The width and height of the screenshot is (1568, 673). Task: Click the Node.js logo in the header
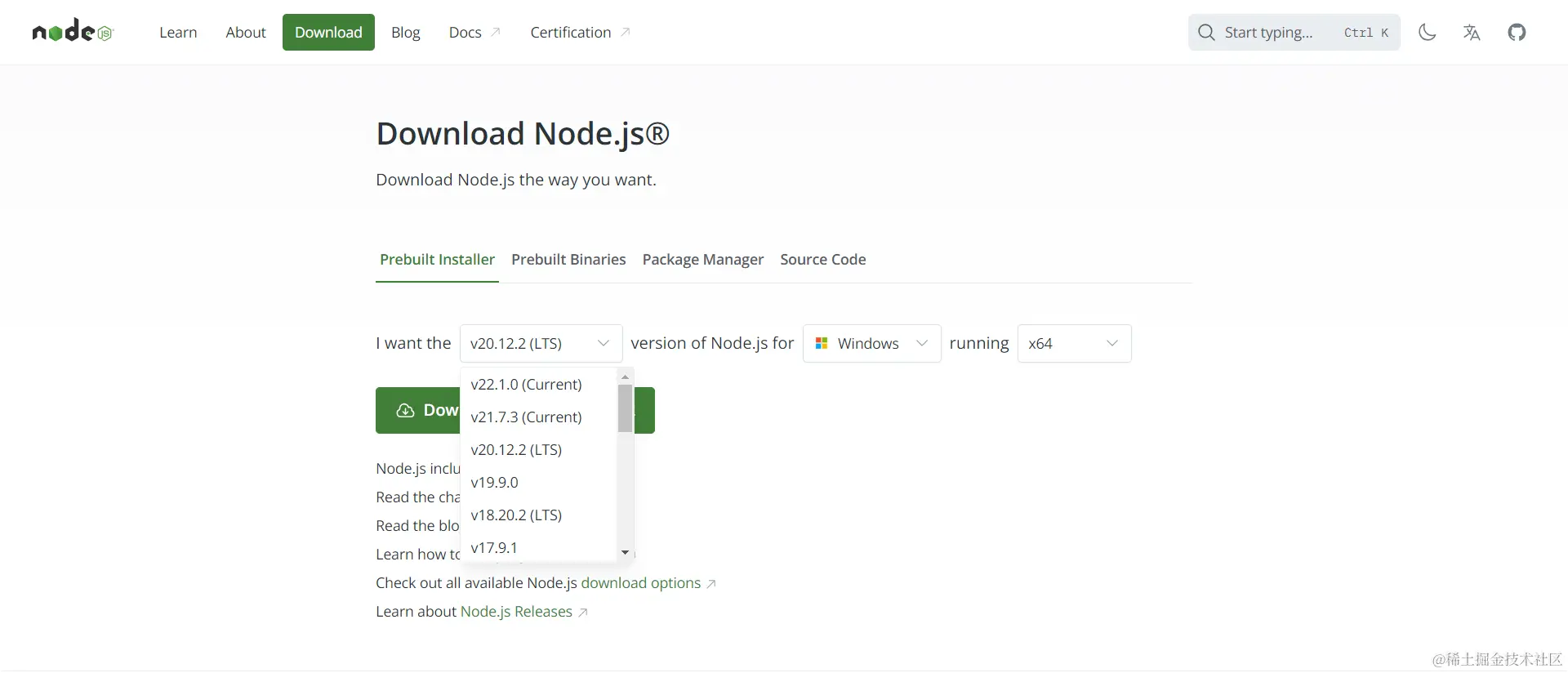coord(73,31)
